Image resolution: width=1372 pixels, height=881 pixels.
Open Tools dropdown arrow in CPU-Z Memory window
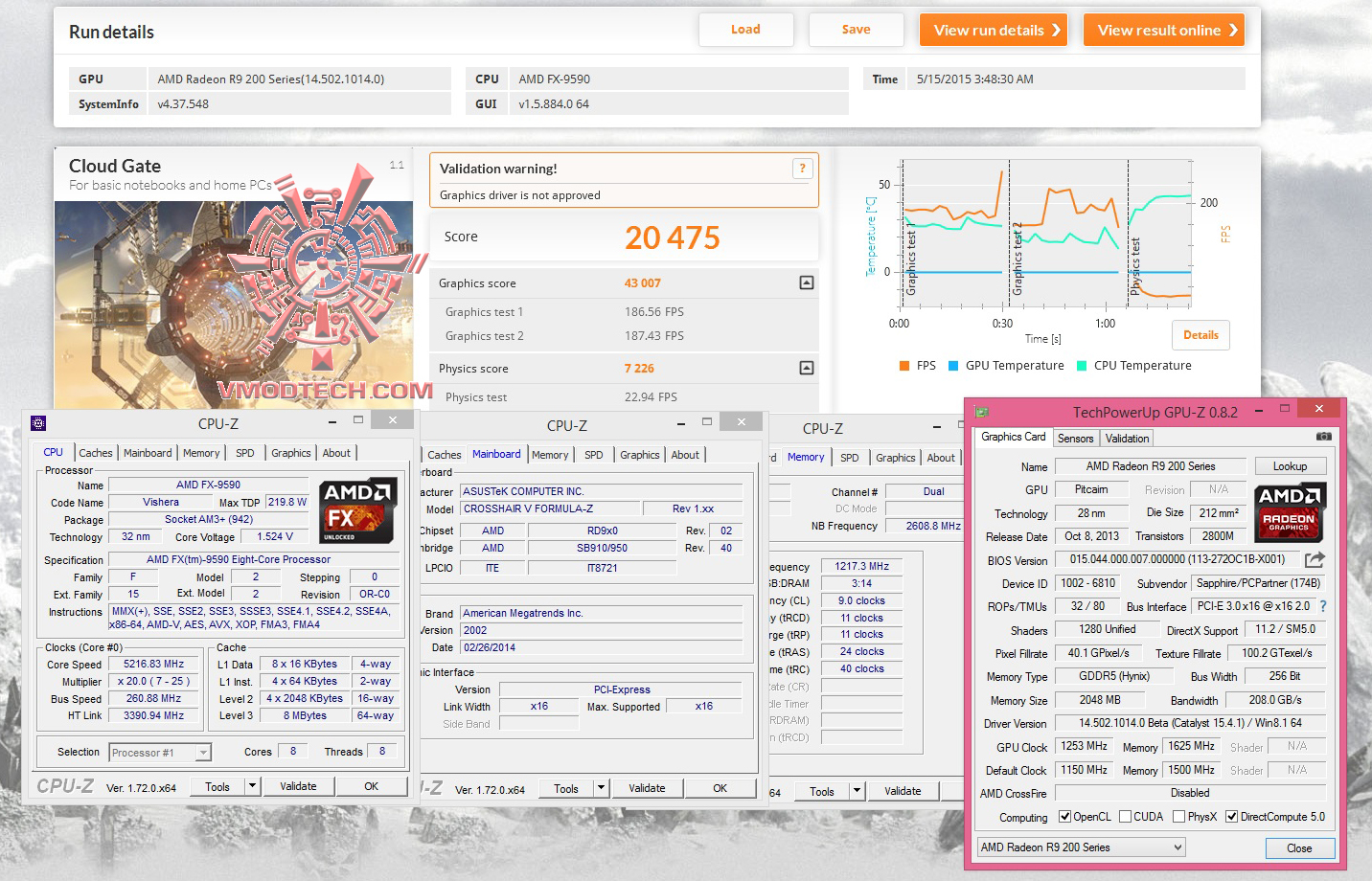point(857,791)
